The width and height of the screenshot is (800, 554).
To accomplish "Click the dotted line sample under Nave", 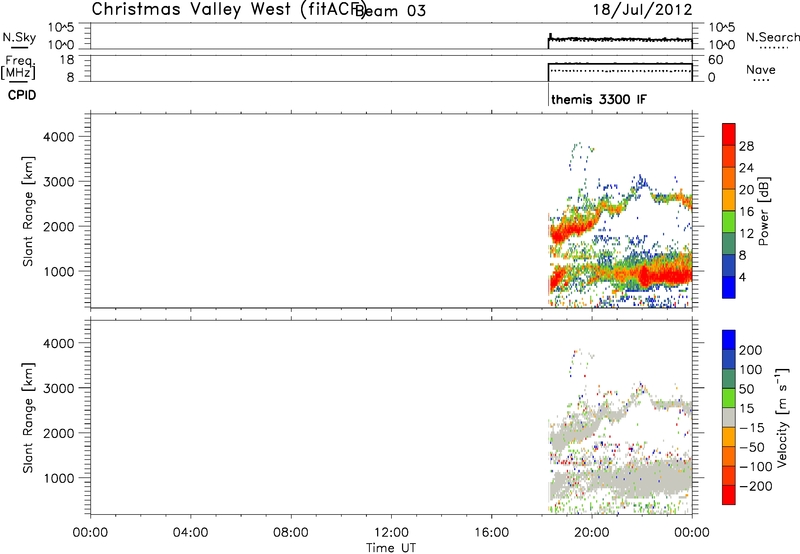I will pyautogui.click(x=761, y=81).
